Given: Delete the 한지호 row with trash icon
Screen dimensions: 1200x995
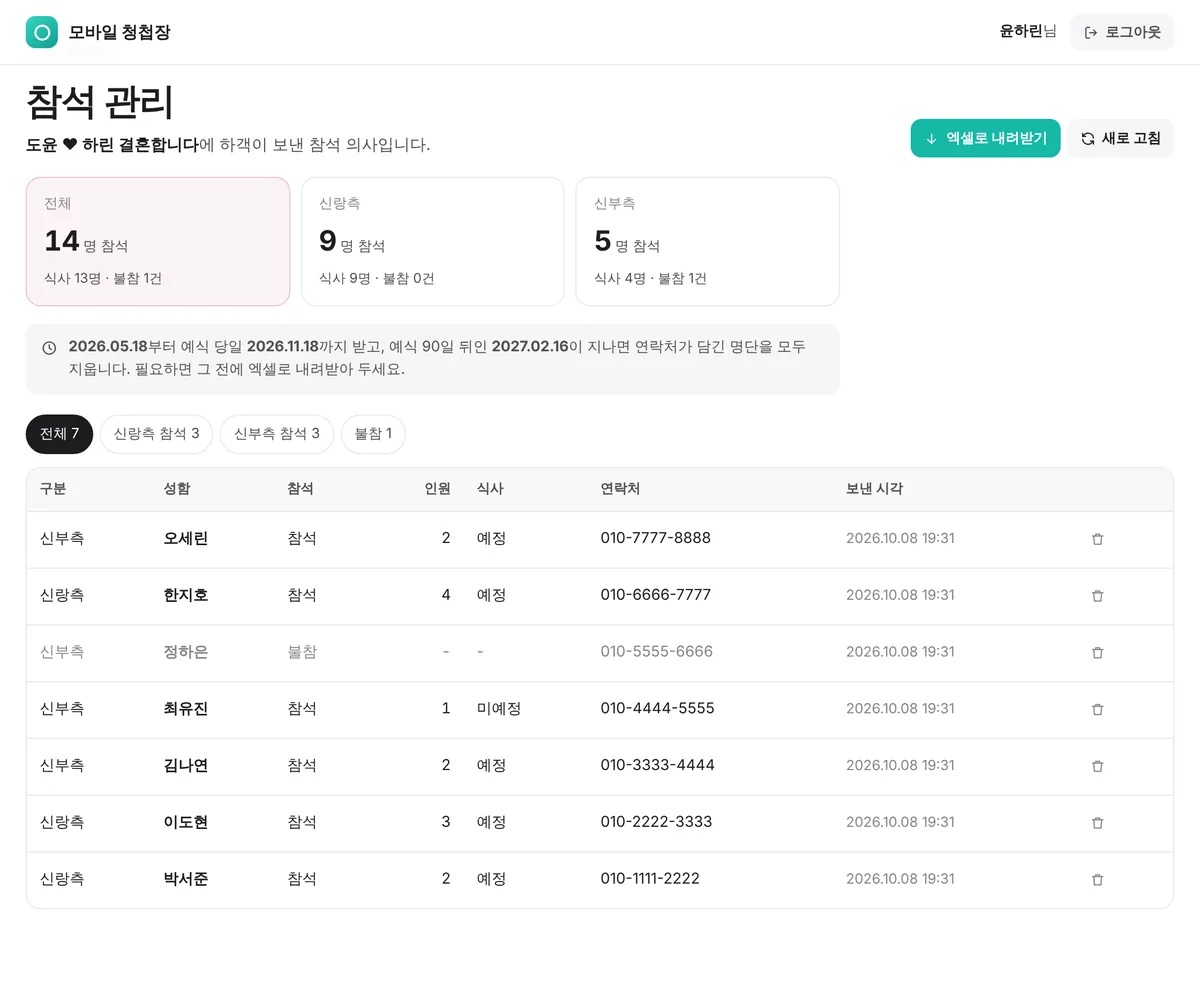Looking at the screenshot, I should tap(1097, 596).
